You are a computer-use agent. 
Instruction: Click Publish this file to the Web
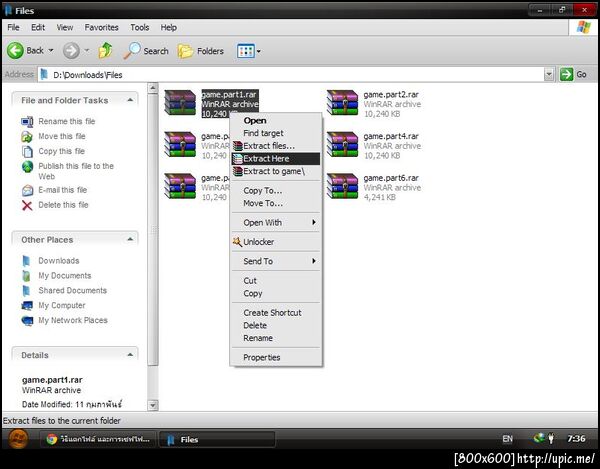coord(76,171)
